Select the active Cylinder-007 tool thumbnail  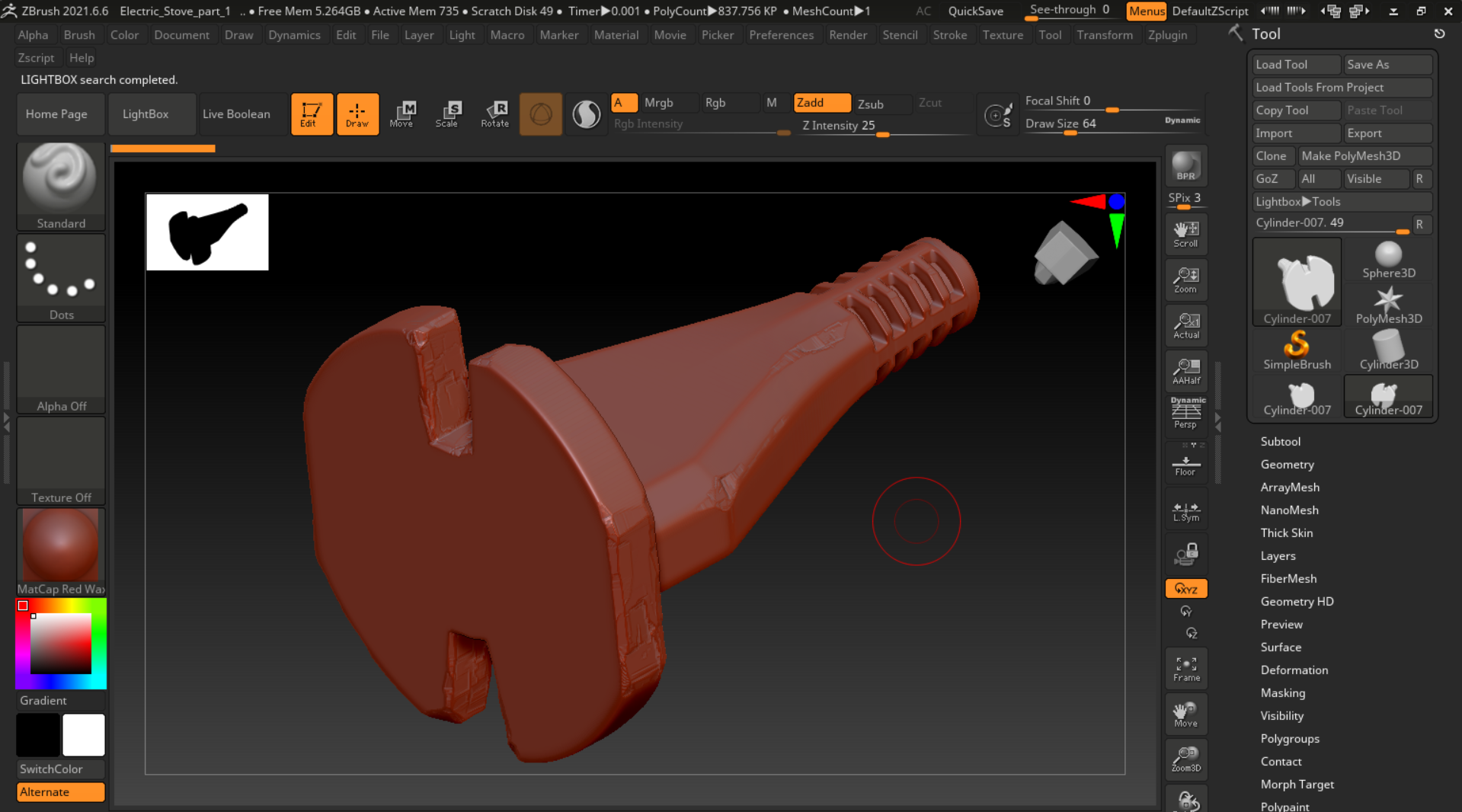pyautogui.click(x=1296, y=280)
